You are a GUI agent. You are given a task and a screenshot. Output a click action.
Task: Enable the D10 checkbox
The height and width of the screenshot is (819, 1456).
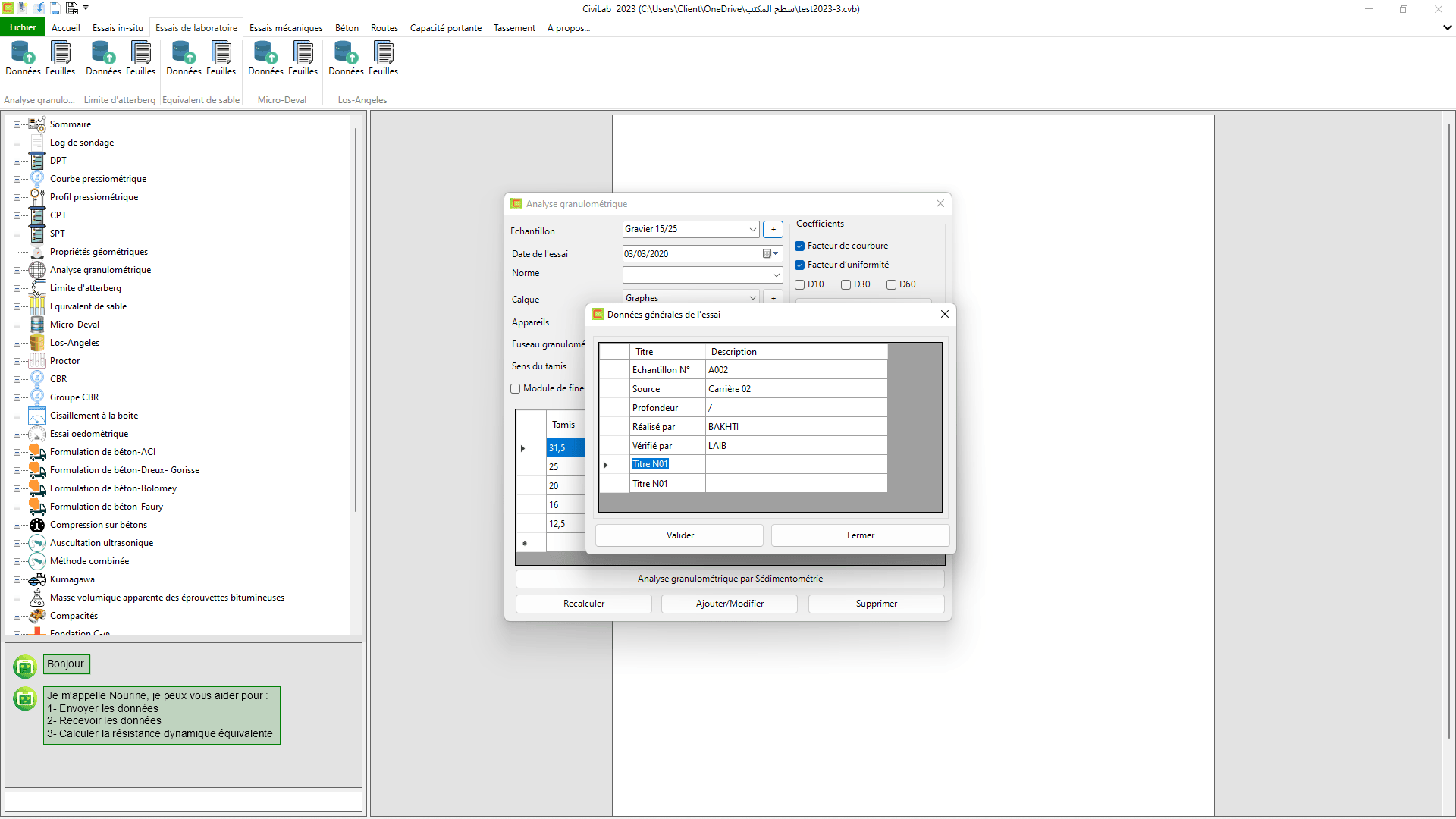(799, 284)
